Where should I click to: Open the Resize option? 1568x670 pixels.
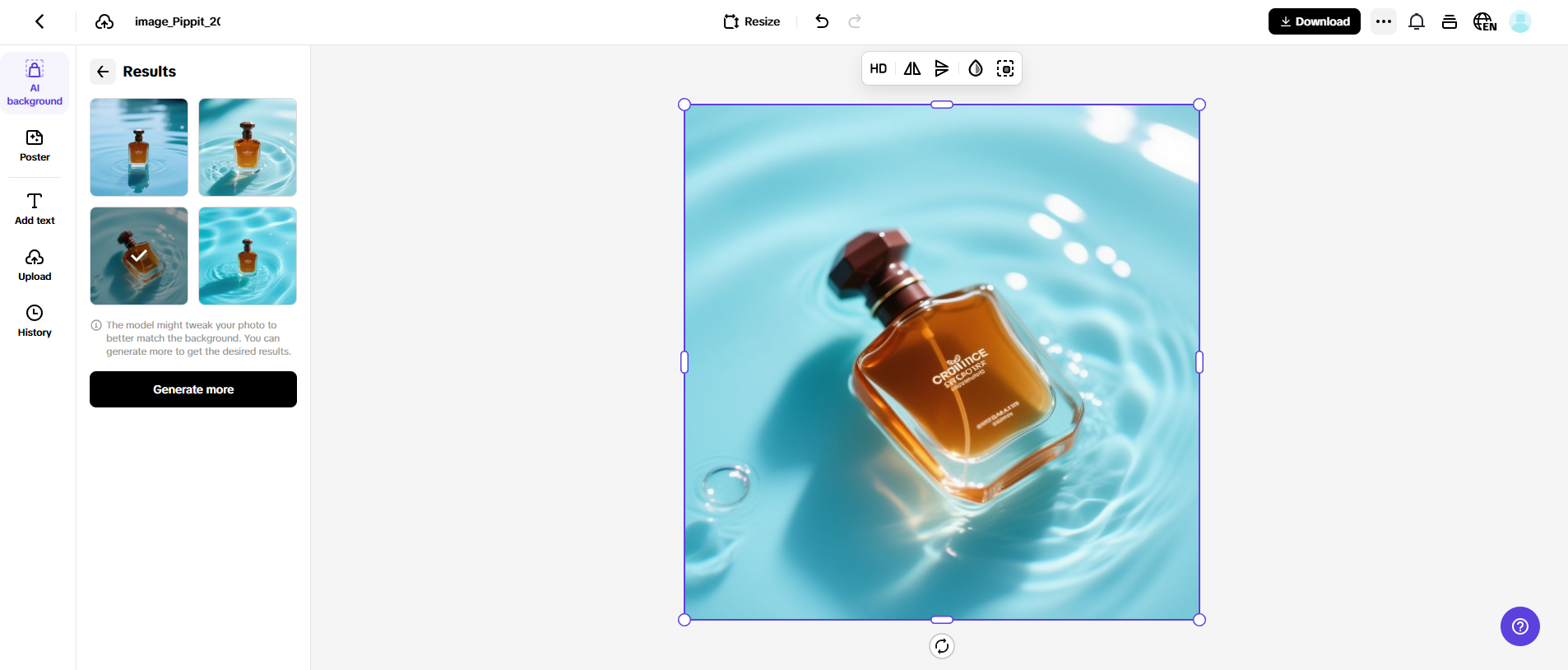752,21
